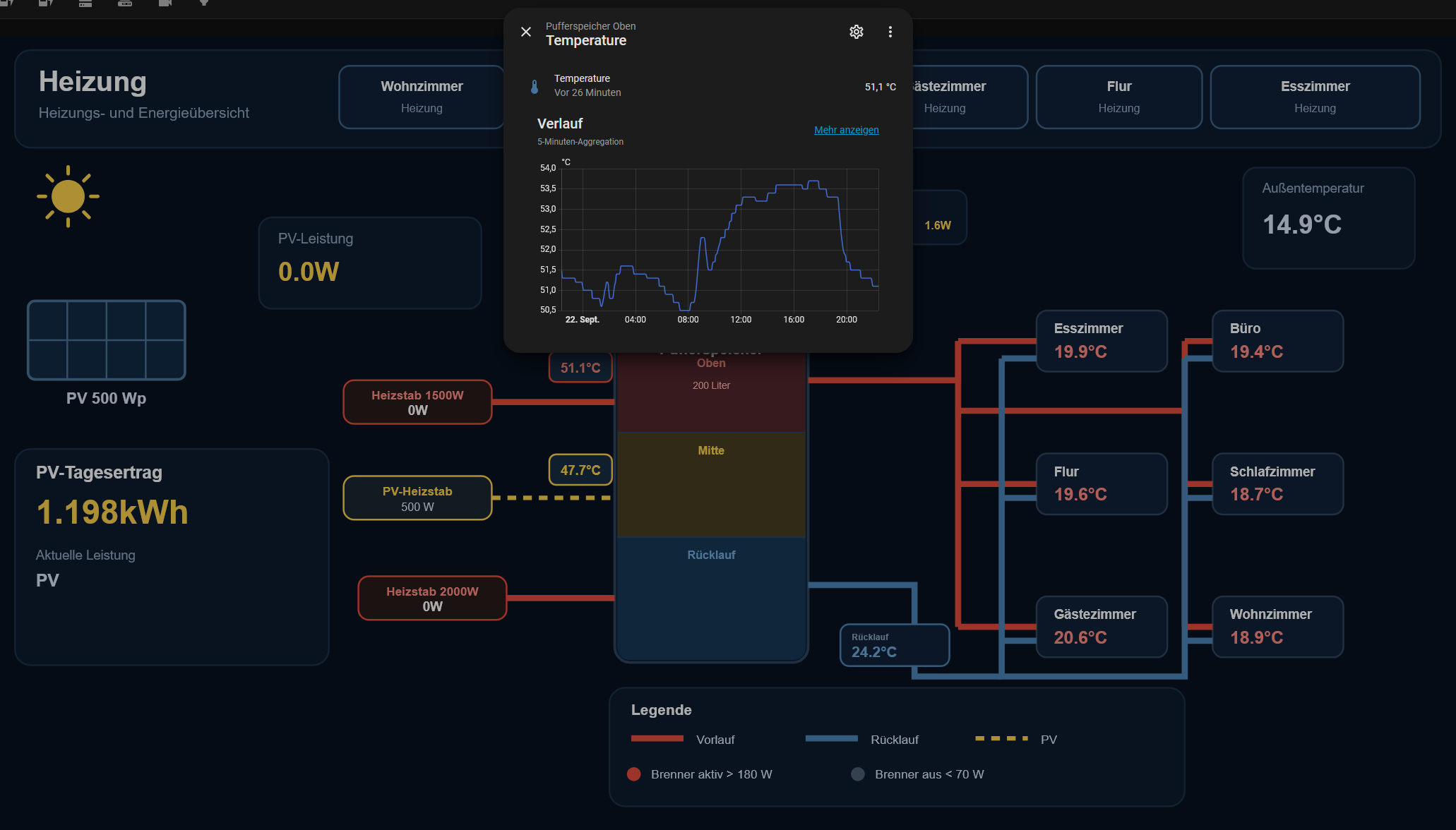Click the 'Aktuelle Leistung' label
Image resolution: width=1456 pixels, height=830 pixels.
85,555
